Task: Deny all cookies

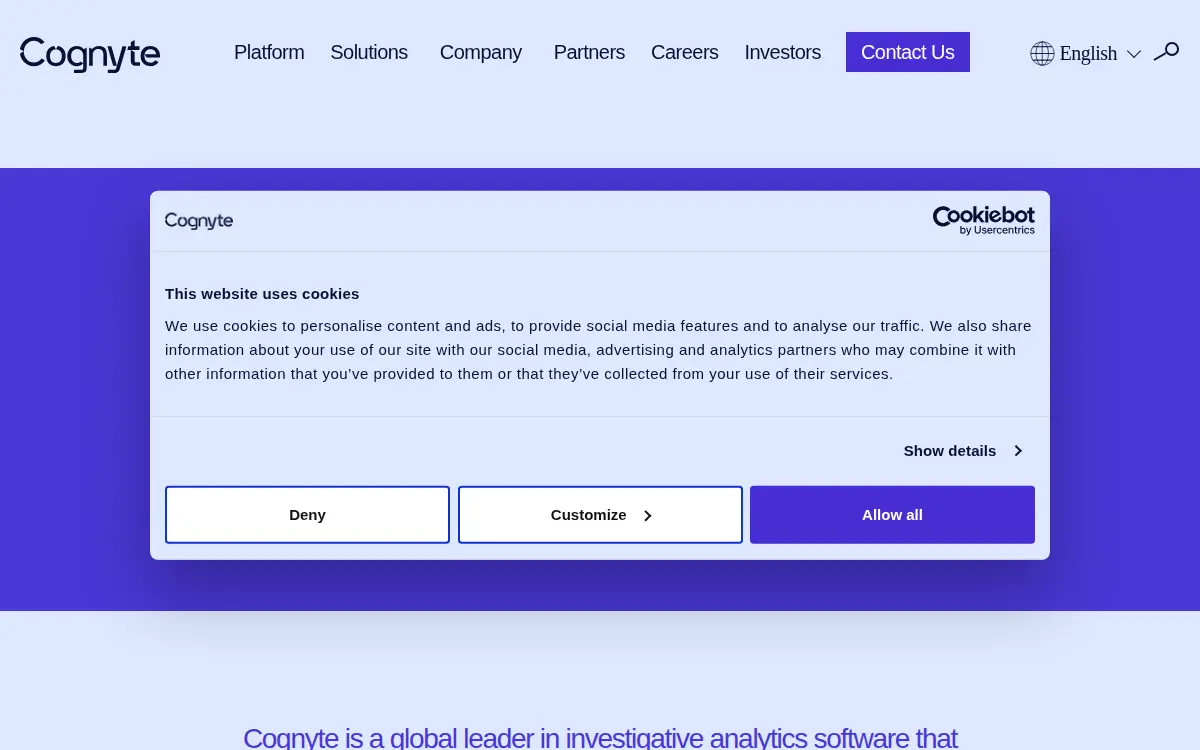Action: [307, 515]
